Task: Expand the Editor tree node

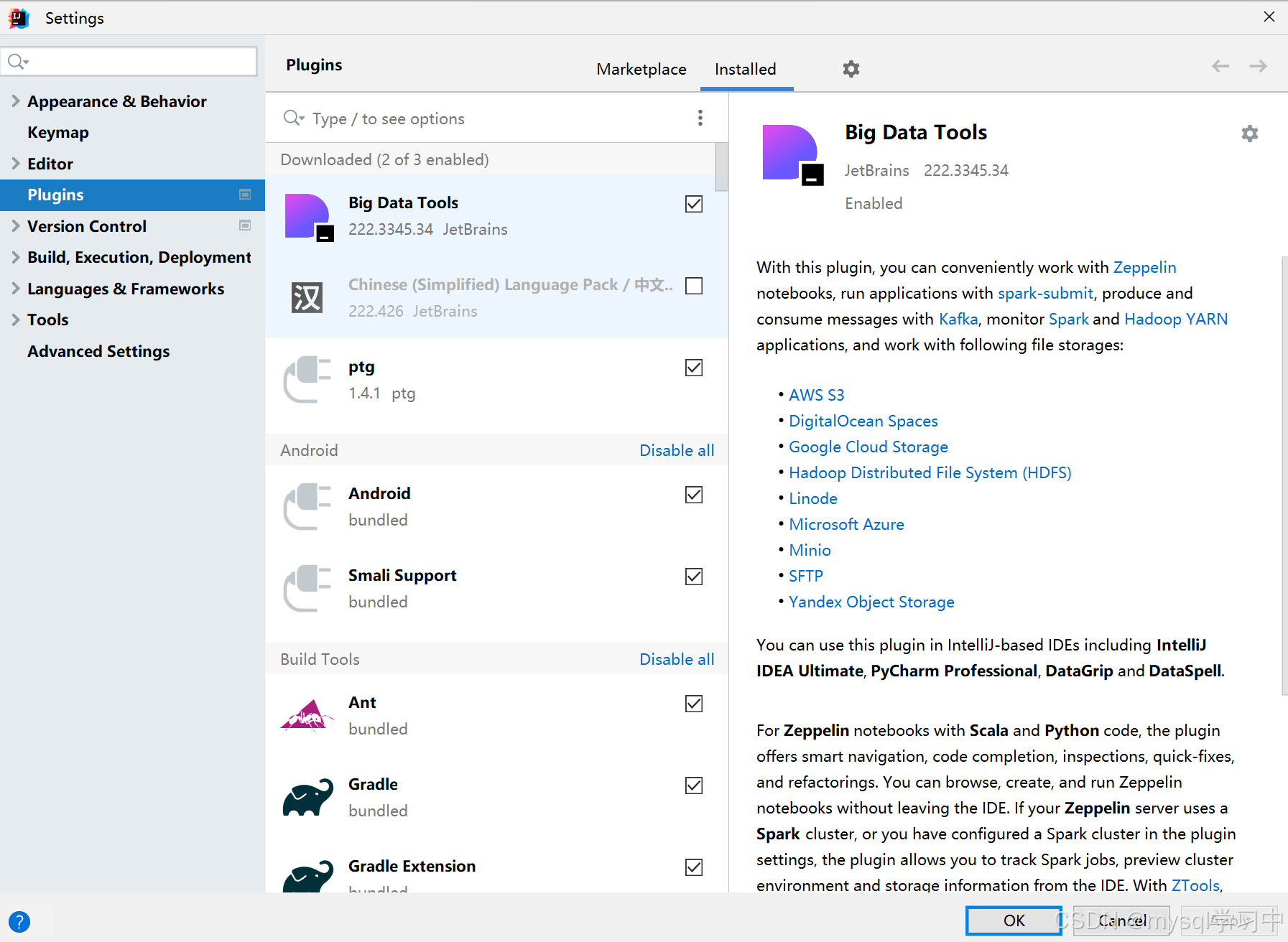Action: tap(16, 164)
